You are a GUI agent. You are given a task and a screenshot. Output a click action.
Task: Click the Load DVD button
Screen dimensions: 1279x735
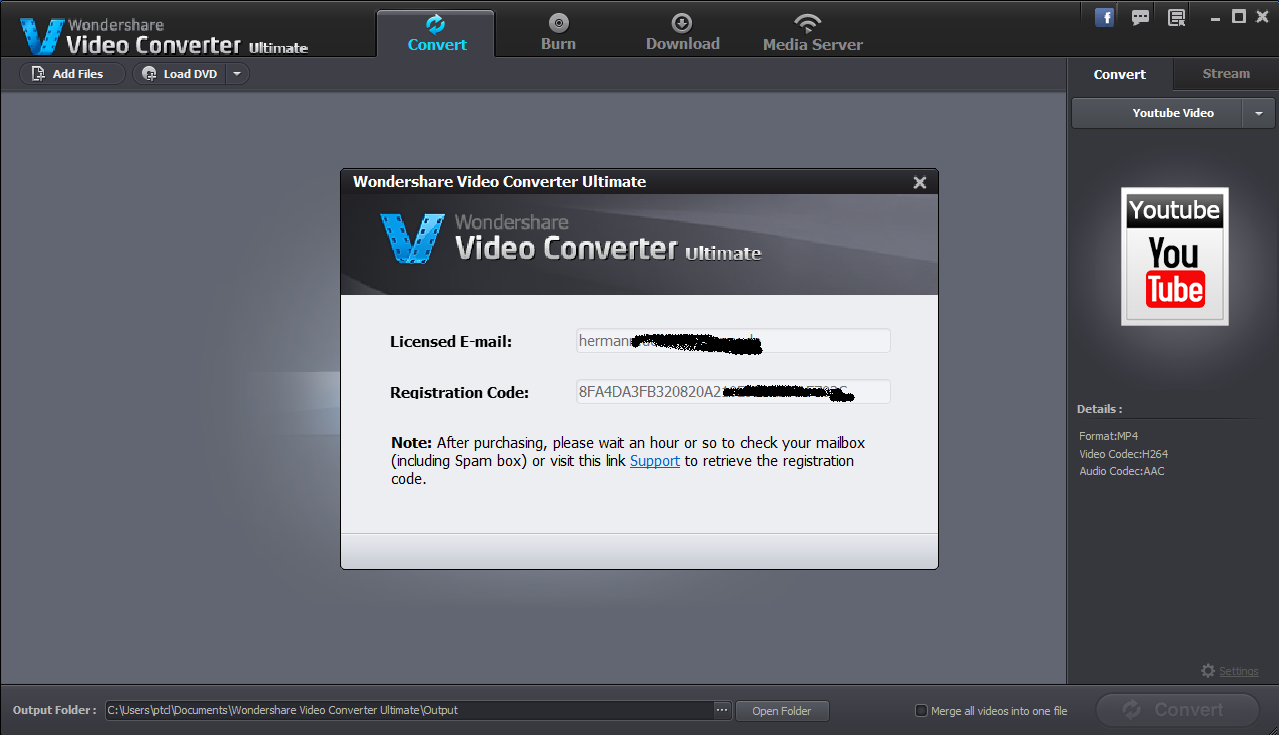[x=179, y=74]
